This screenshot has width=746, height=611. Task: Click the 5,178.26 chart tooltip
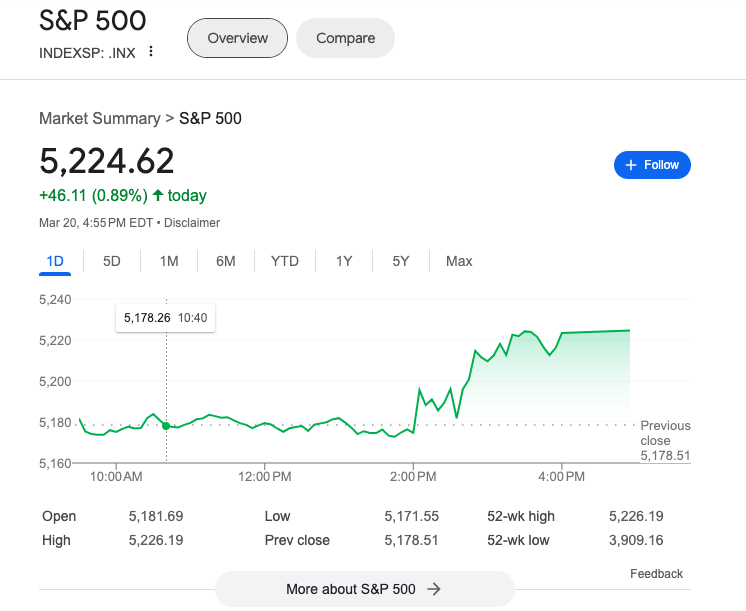click(165, 317)
